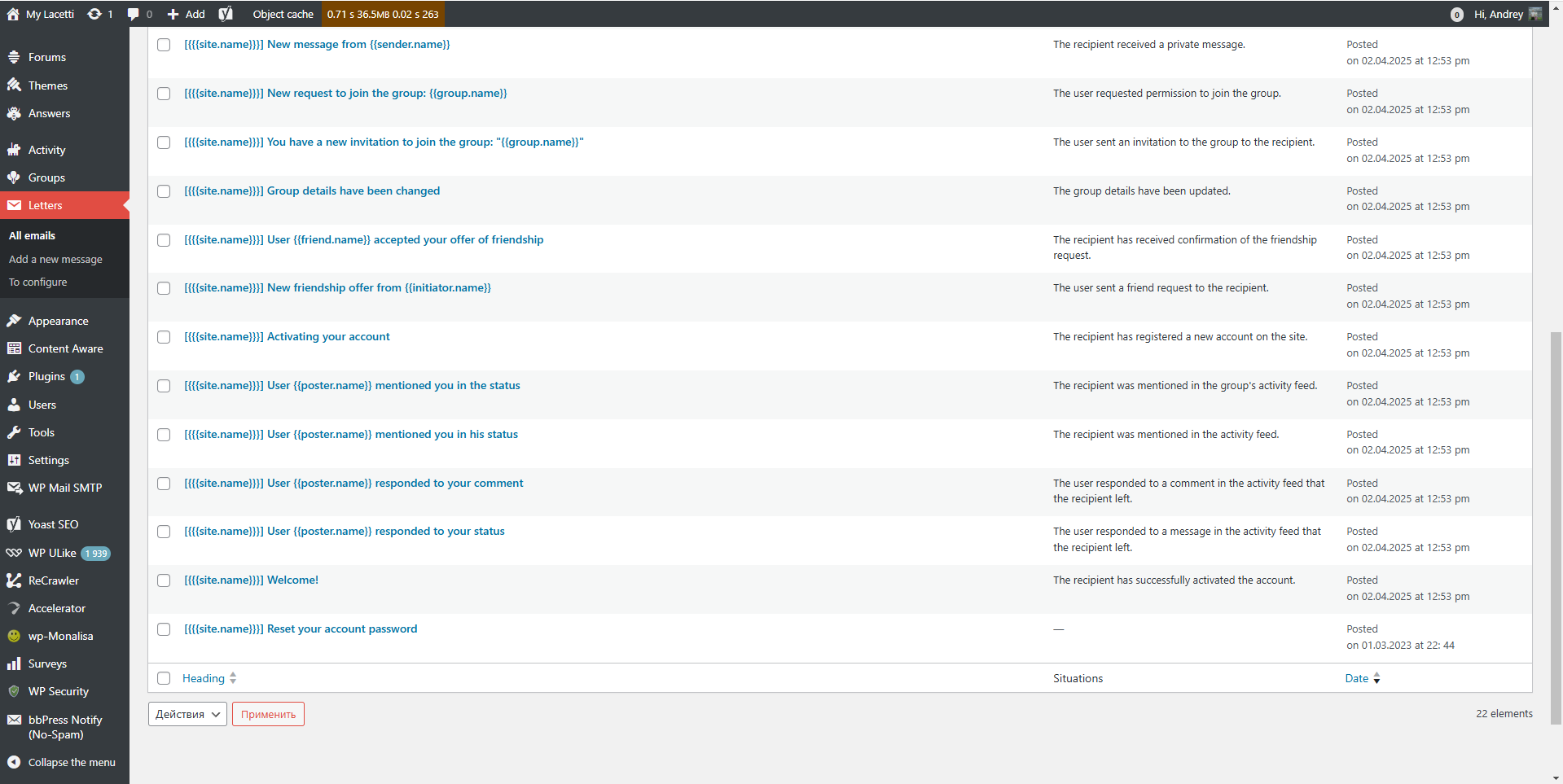Viewport: 1563px width, 784px height.
Task: Check the 'New request to join the group' row
Action: tap(164, 94)
